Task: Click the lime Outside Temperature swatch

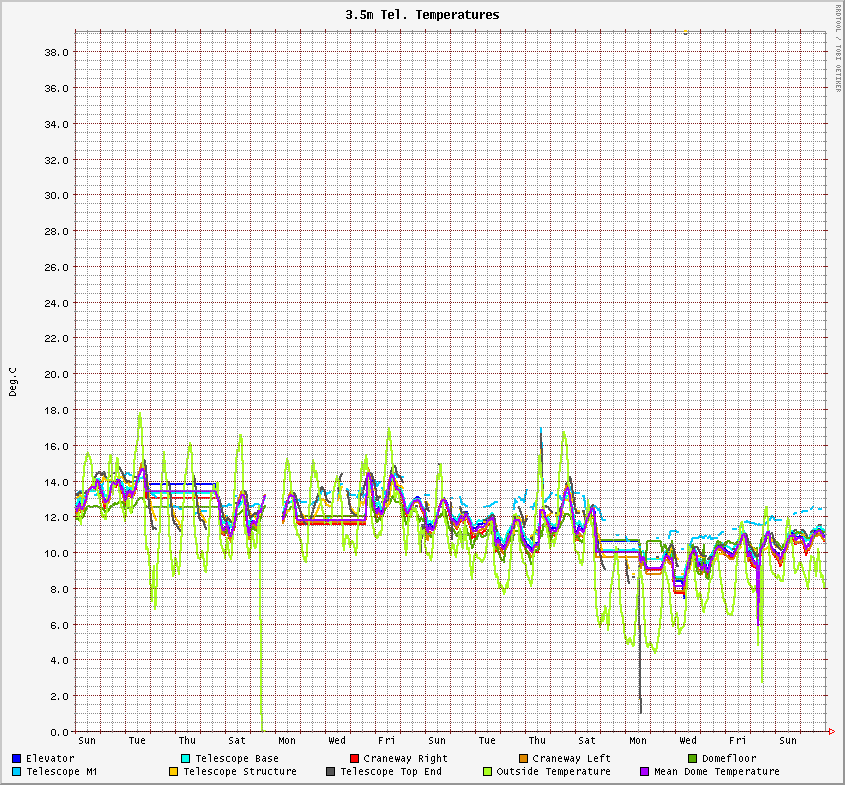Action: 487,772
